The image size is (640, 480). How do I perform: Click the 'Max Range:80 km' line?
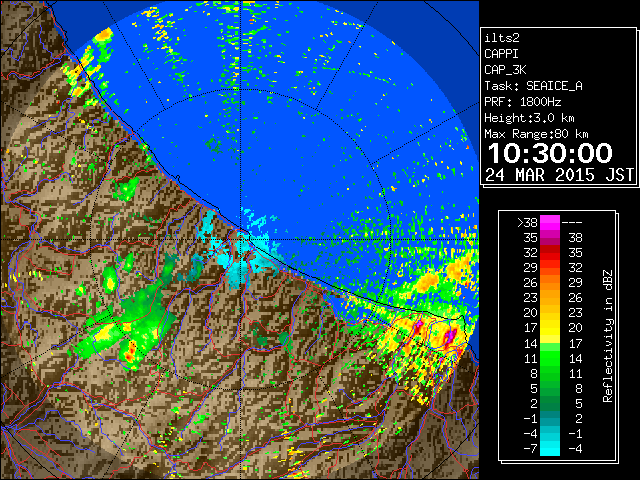pyautogui.click(x=536, y=134)
